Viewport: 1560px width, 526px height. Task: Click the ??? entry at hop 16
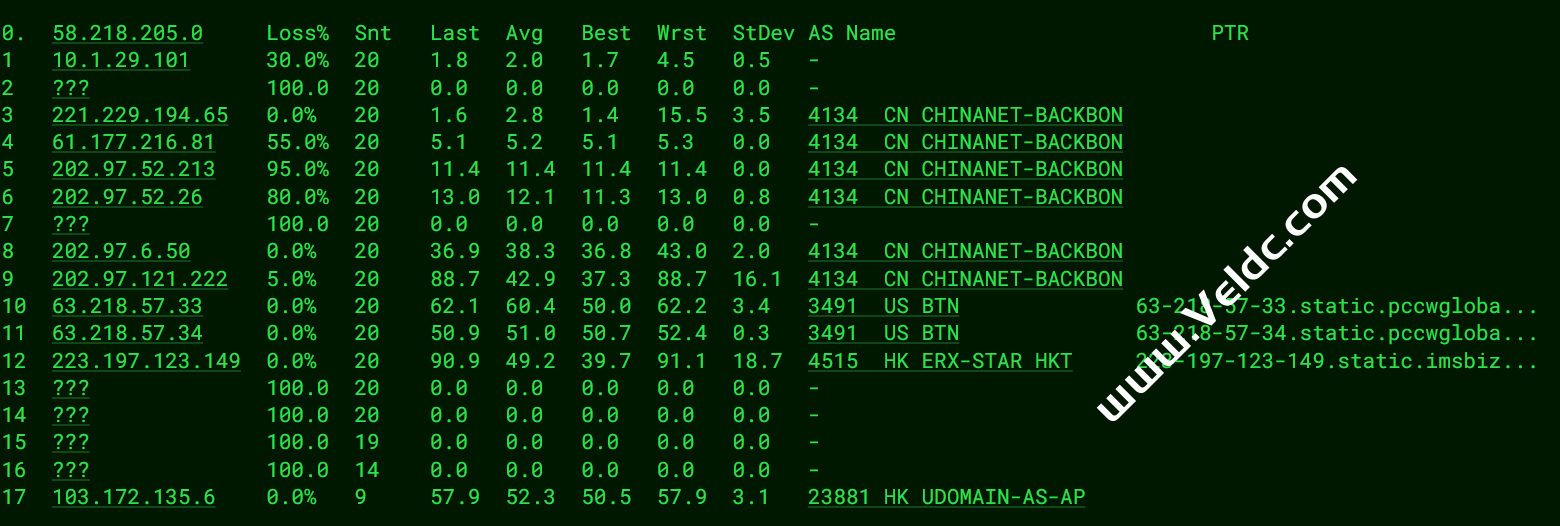pyautogui.click(x=71, y=470)
